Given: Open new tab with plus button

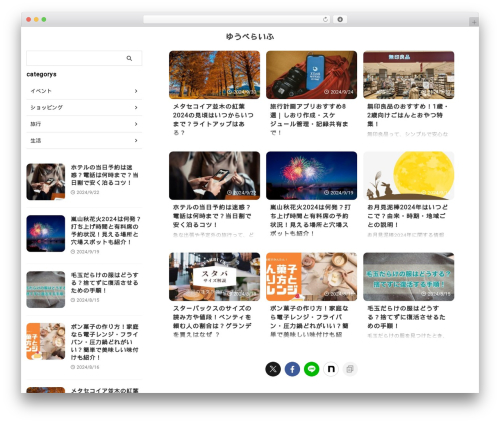Looking at the screenshot, I should (474, 22).
